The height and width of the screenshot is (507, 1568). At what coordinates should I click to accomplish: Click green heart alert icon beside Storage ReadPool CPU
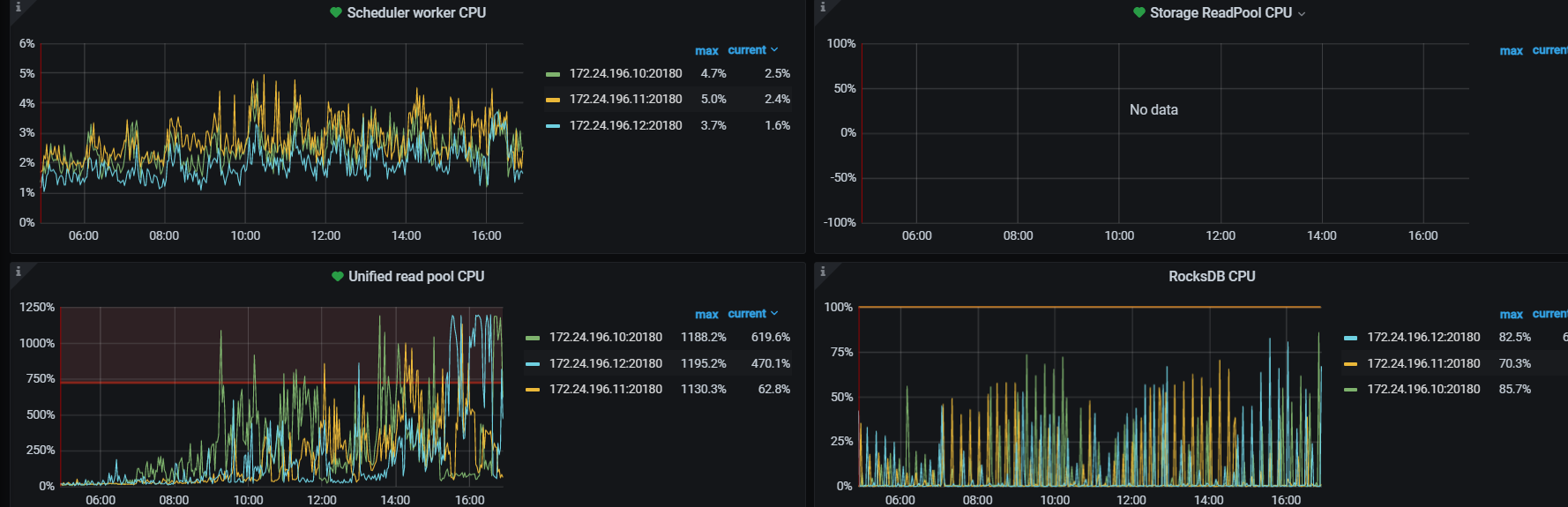pos(1139,12)
